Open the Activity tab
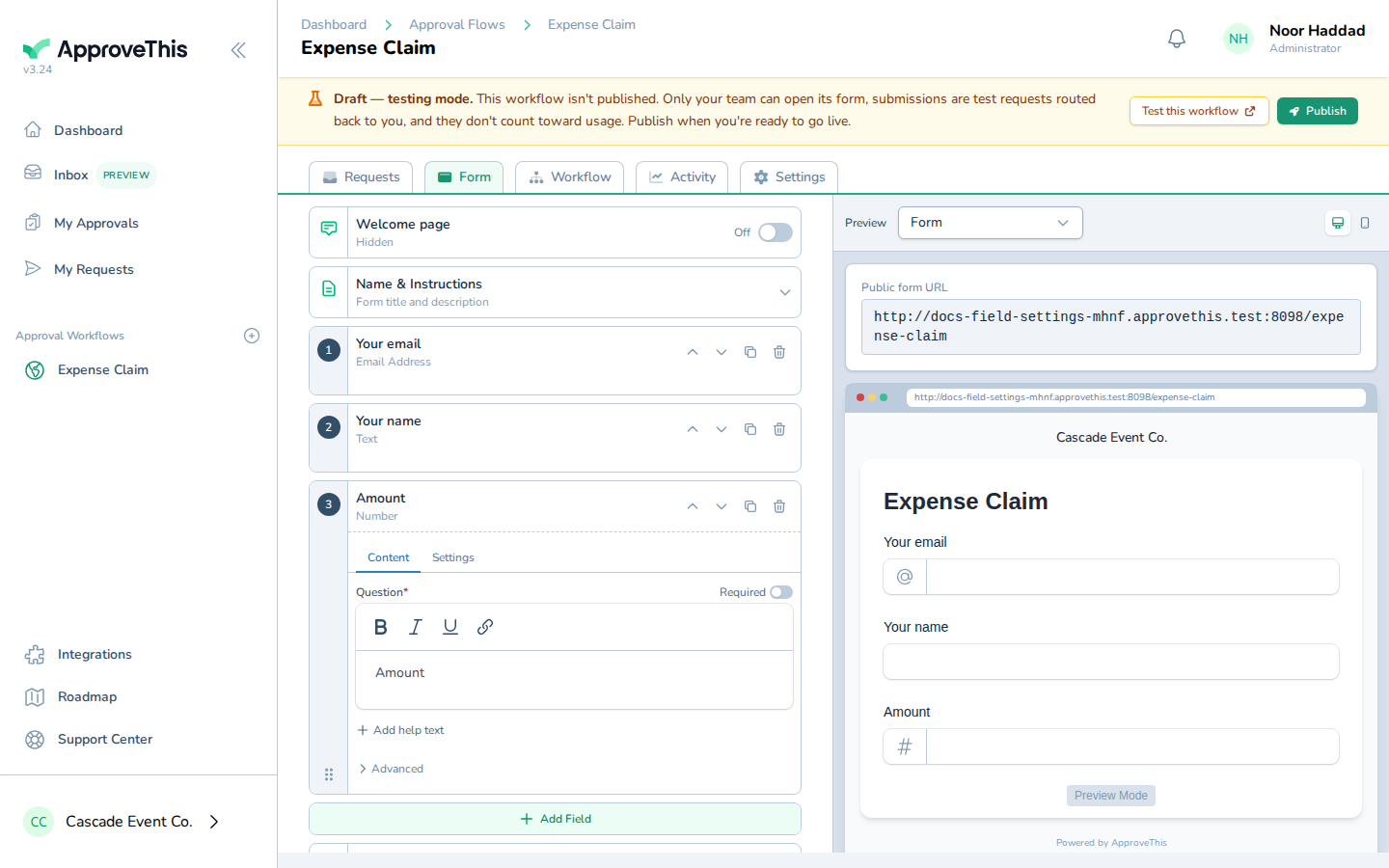This screenshot has height=868, width=1389. click(x=682, y=177)
